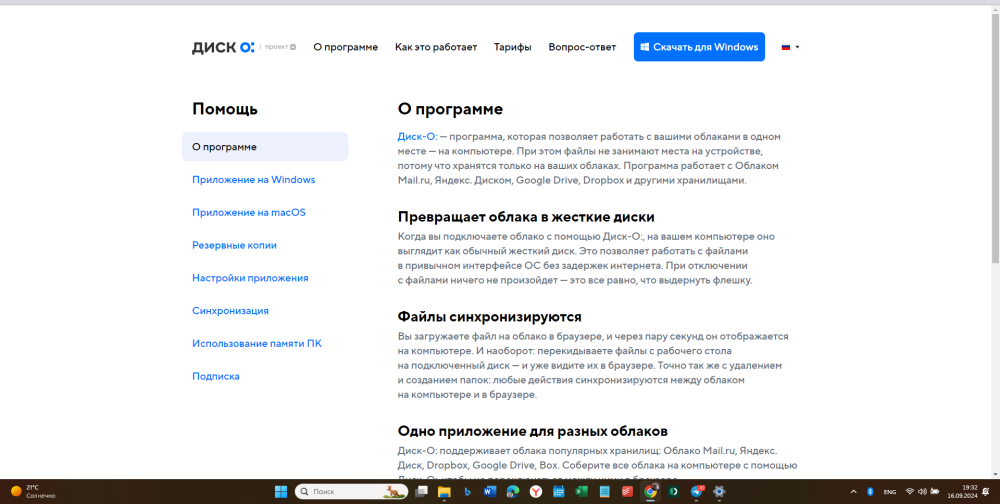The width and height of the screenshot is (1000, 504).
Task: Open 'Приложение на Windows' sidebar link
Action: pyautogui.click(x=253, y=180)
